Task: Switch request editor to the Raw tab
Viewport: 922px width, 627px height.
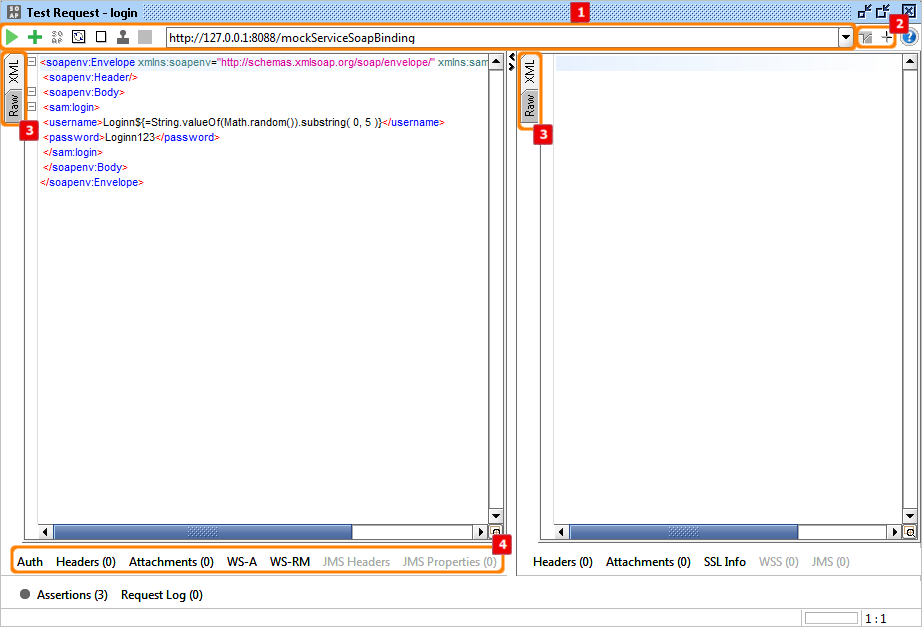Action: (x=14, y=105)
